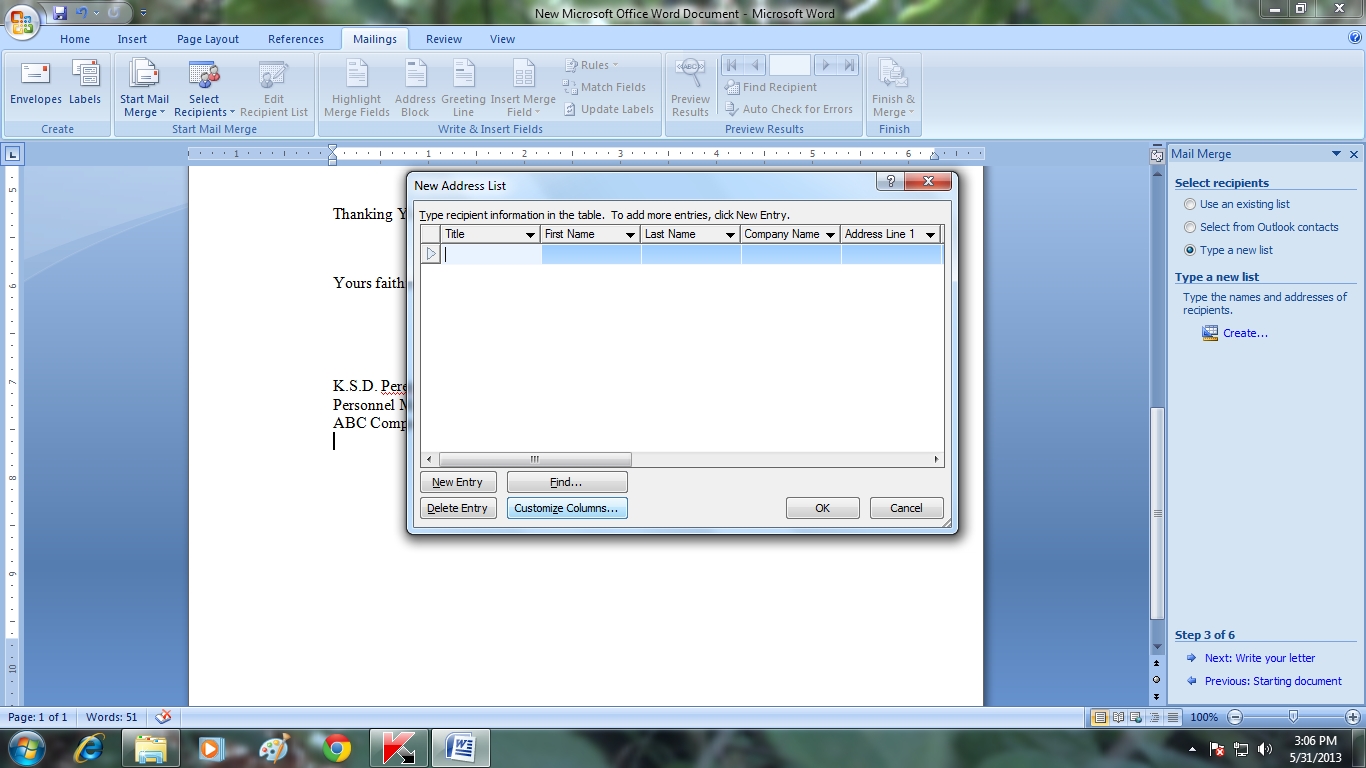Click the dialog horizontal scrollbar thumb
Image resolution: width=1366 pixels, height=768 pixels.
(534, 459)
